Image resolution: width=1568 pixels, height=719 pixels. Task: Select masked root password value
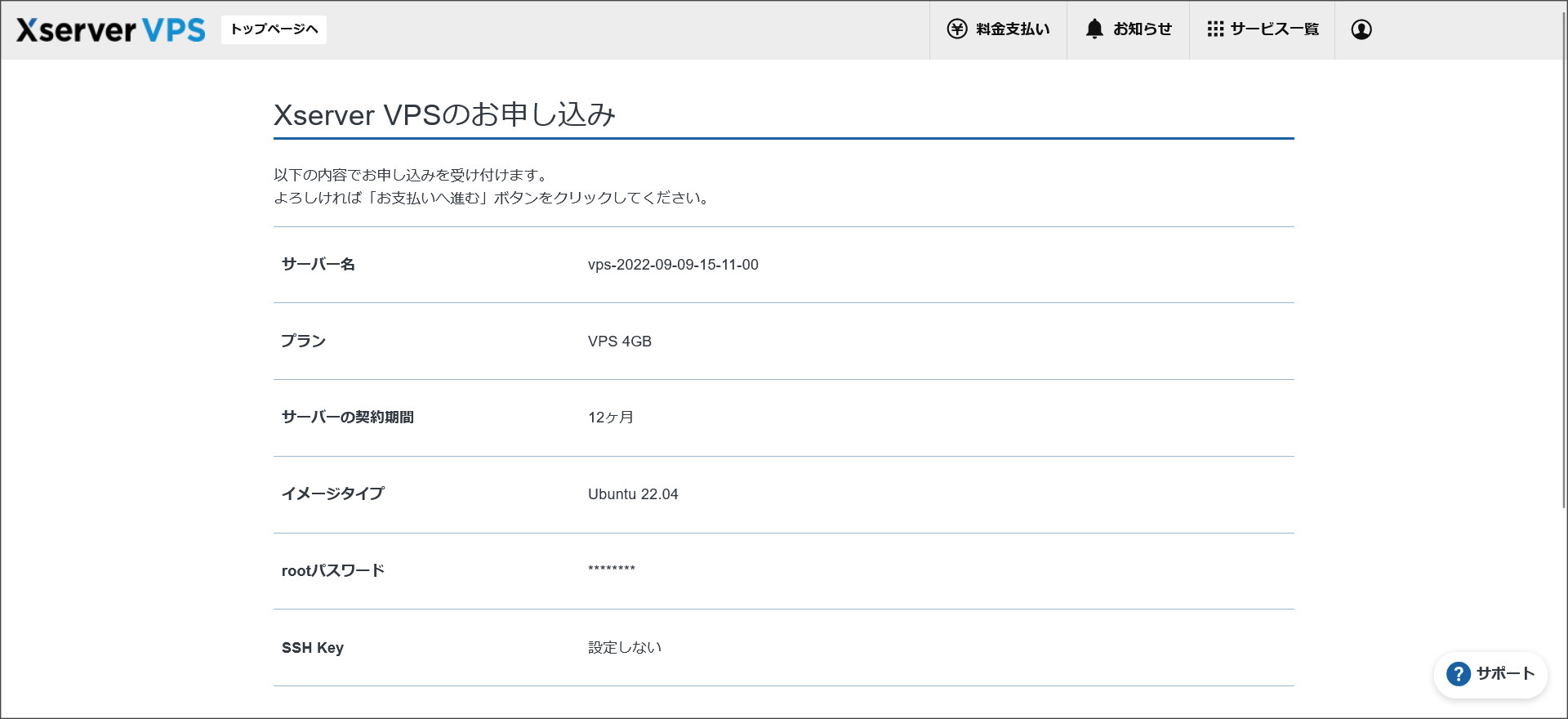pos(612,569)
